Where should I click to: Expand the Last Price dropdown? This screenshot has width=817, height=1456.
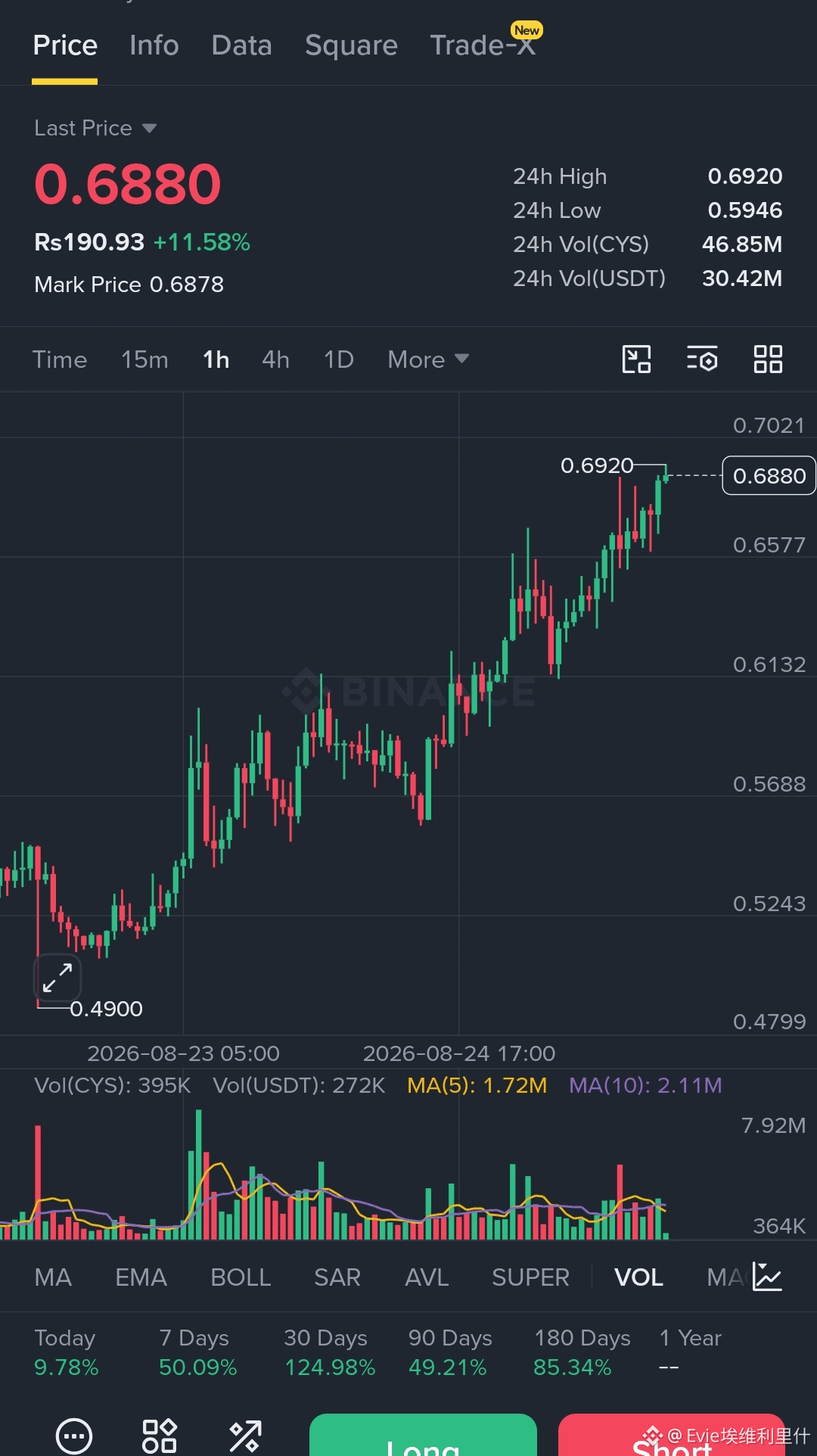95,128
